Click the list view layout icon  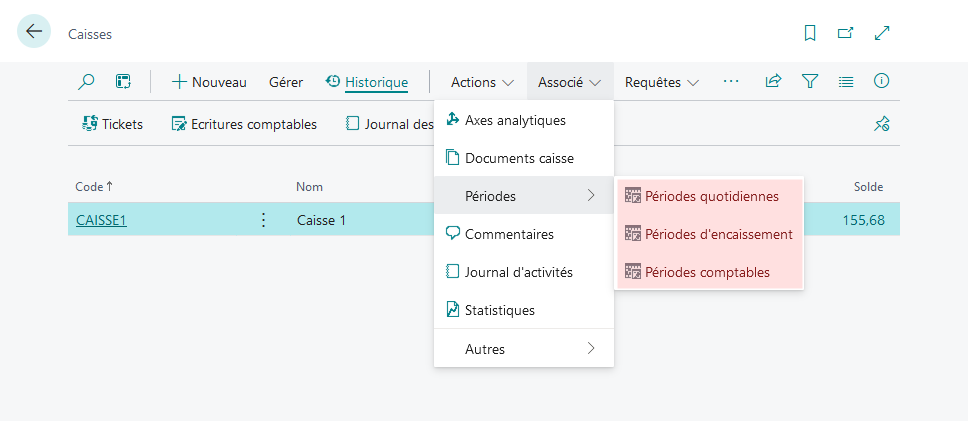tap(846, 81)
